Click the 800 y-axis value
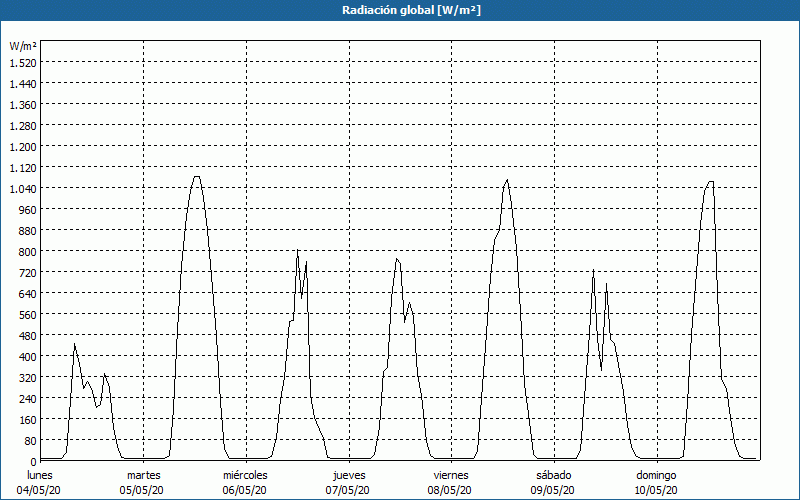This screenshot has width=800, height=500. [x=27, y=252]
